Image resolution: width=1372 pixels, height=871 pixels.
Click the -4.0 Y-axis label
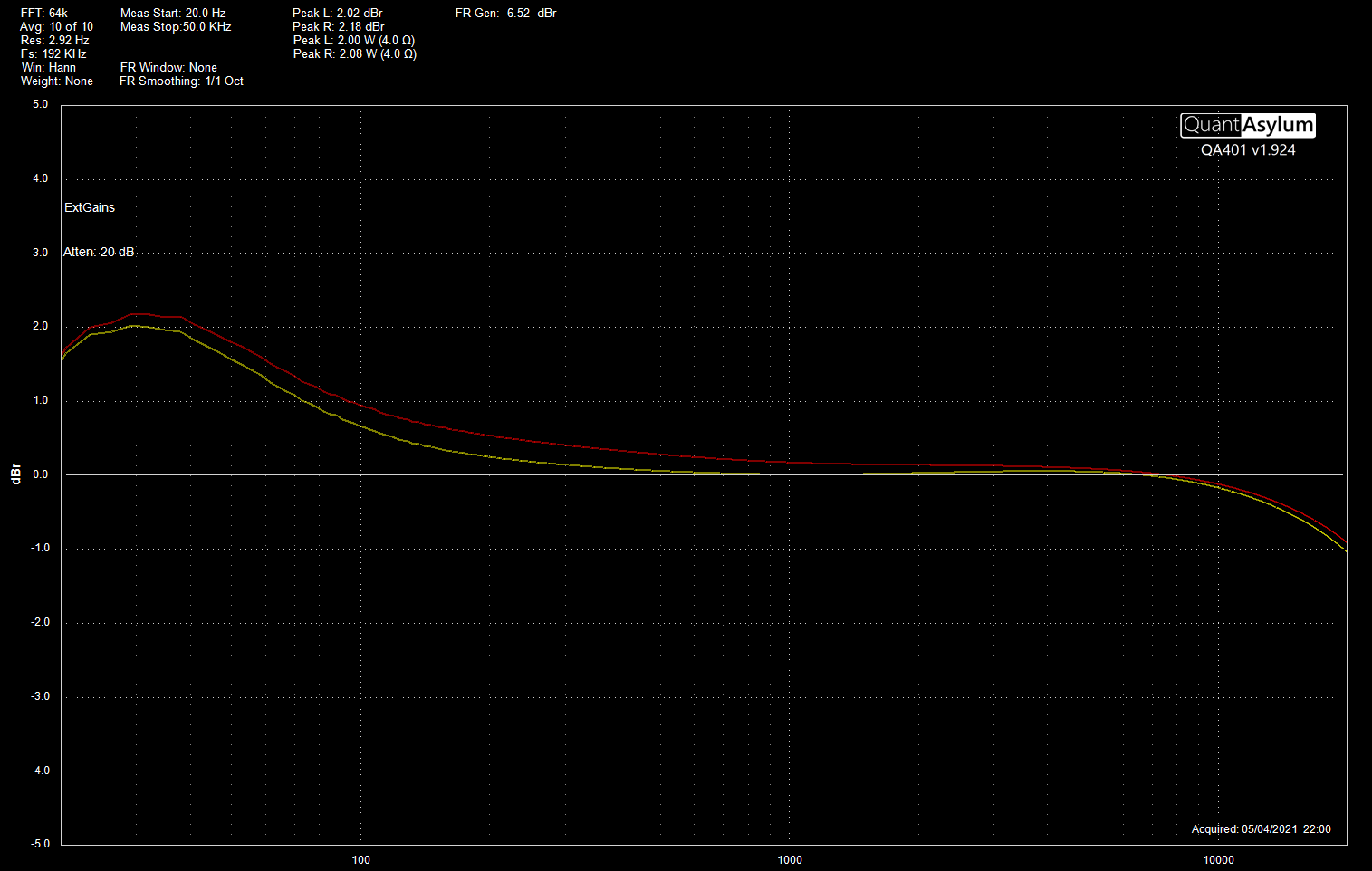[x=39, y=770]
